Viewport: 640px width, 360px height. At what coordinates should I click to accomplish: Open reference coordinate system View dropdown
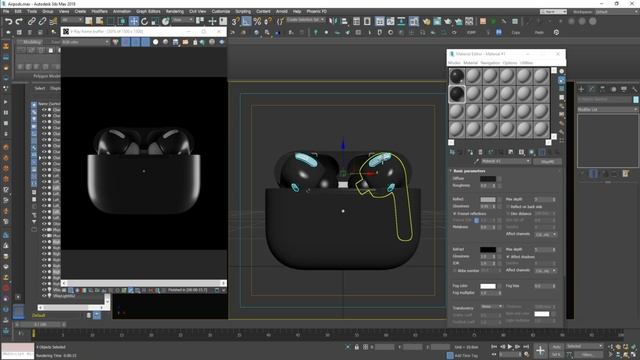point(182,20)
